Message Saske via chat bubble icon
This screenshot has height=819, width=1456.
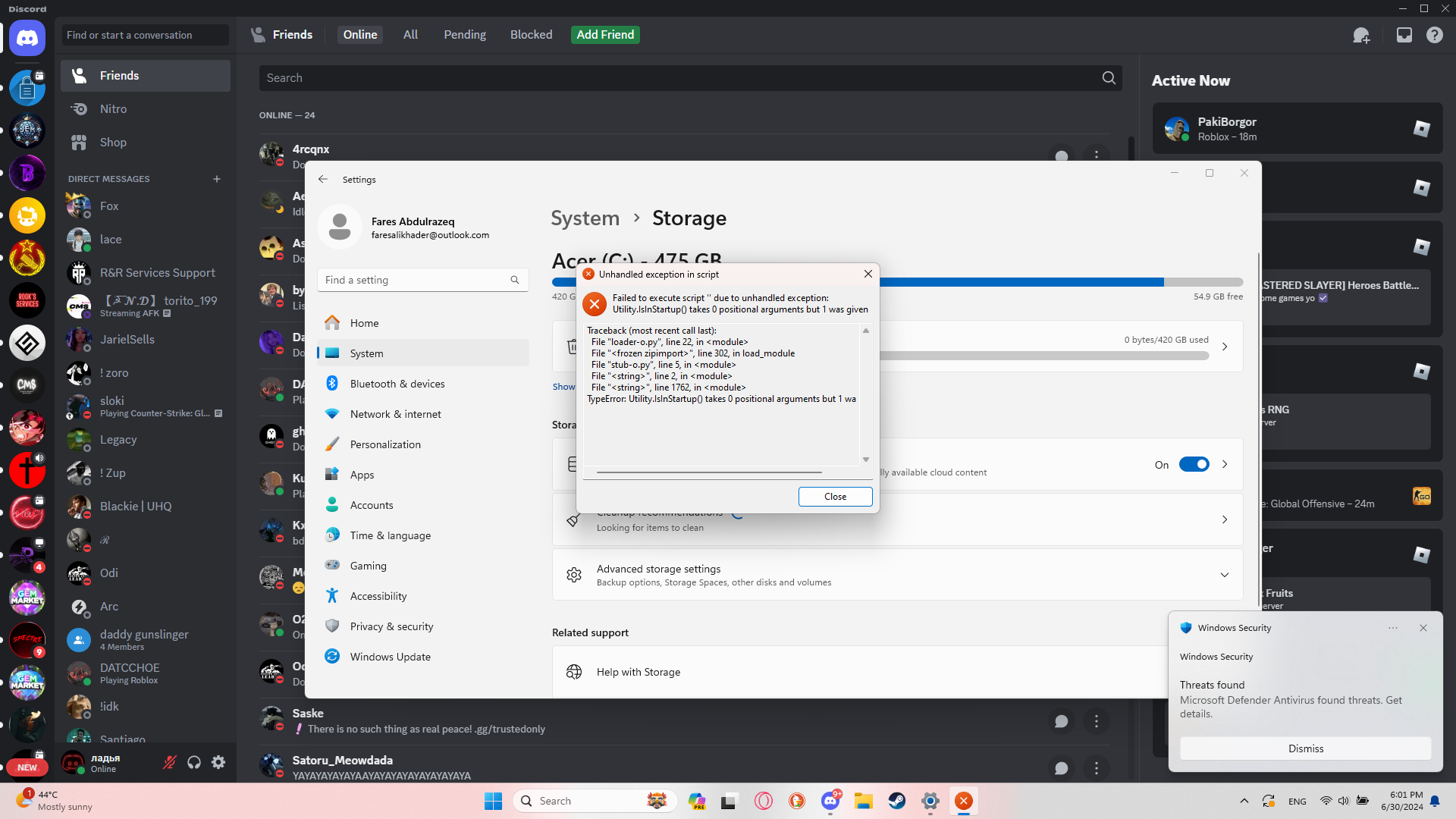tap(1062, 721)
